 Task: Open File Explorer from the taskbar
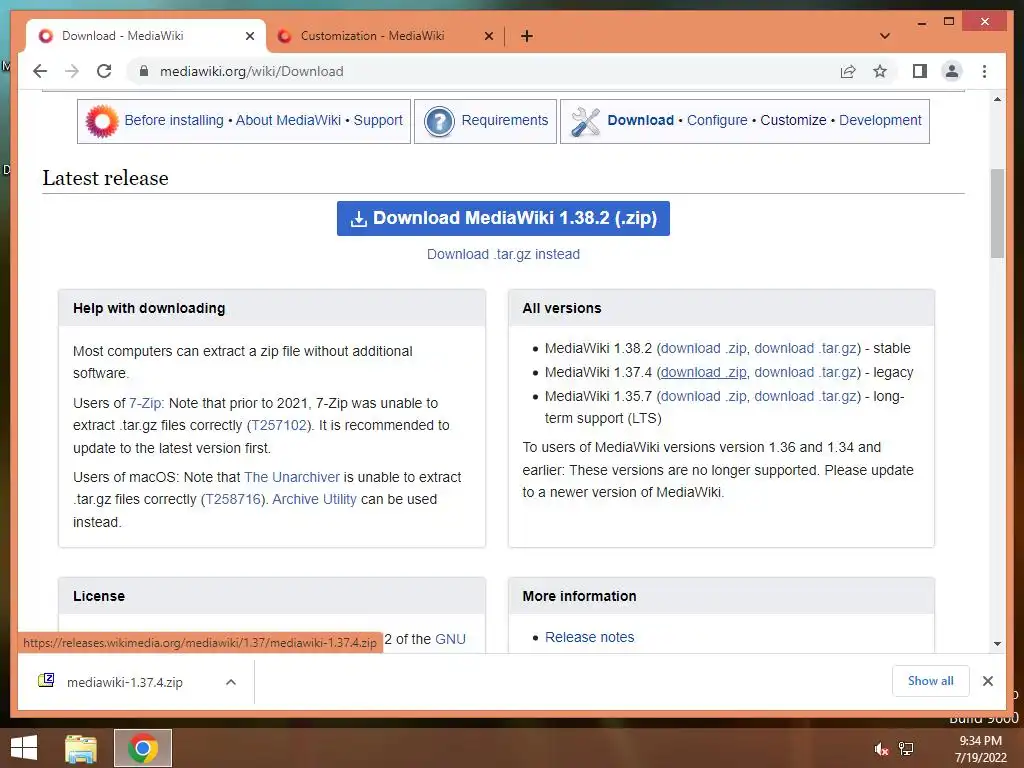(81, 748)
